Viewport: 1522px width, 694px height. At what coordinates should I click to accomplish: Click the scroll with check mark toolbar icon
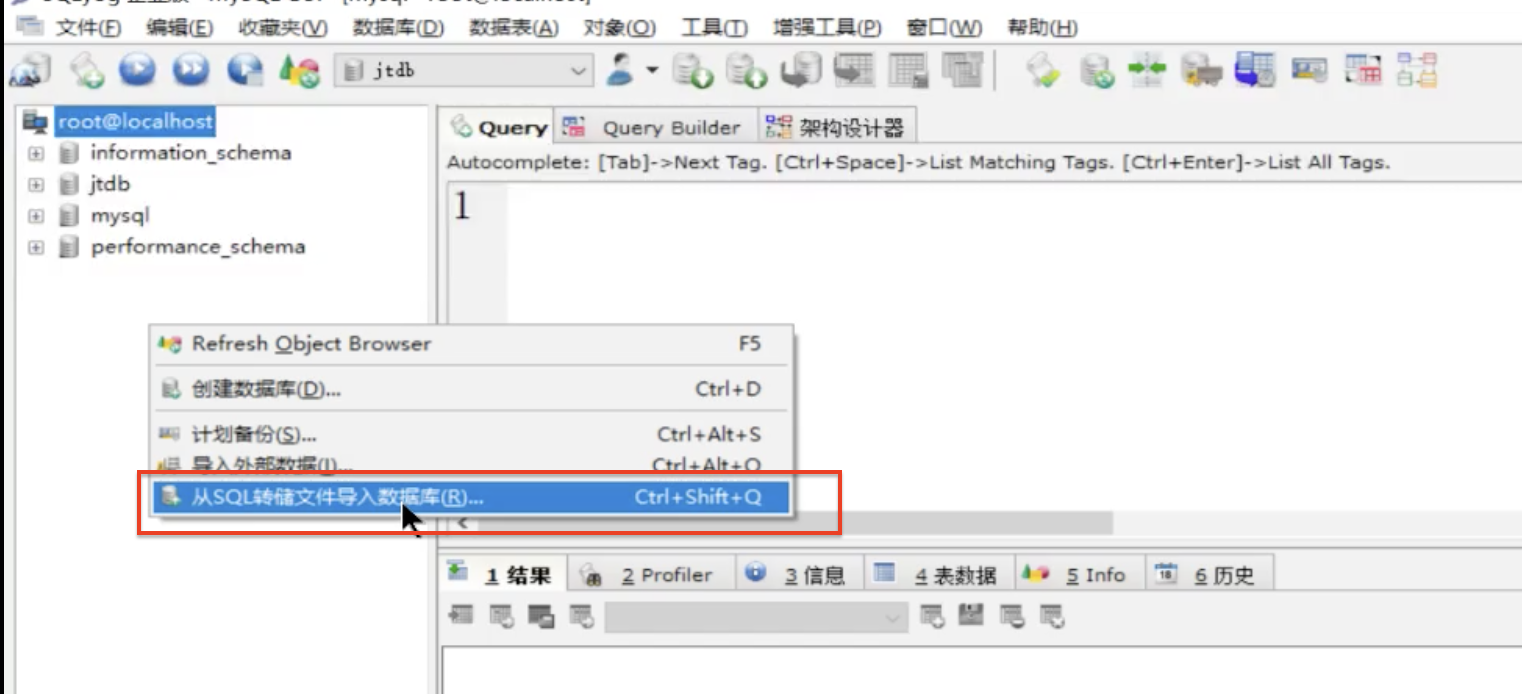point(1043,71)
